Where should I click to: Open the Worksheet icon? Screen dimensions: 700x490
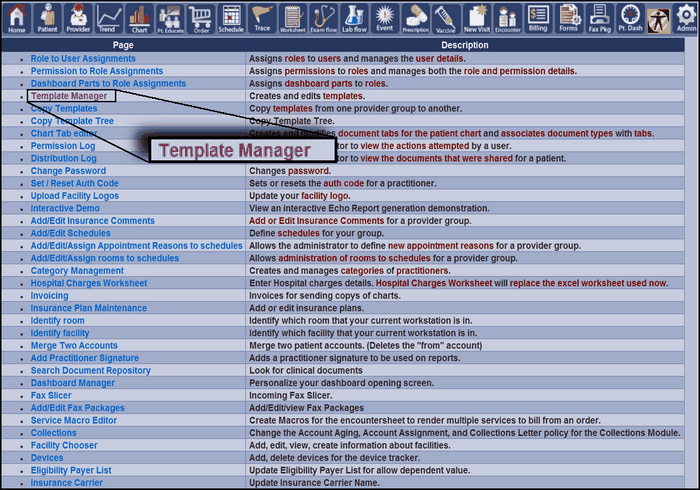pos(292,18)
